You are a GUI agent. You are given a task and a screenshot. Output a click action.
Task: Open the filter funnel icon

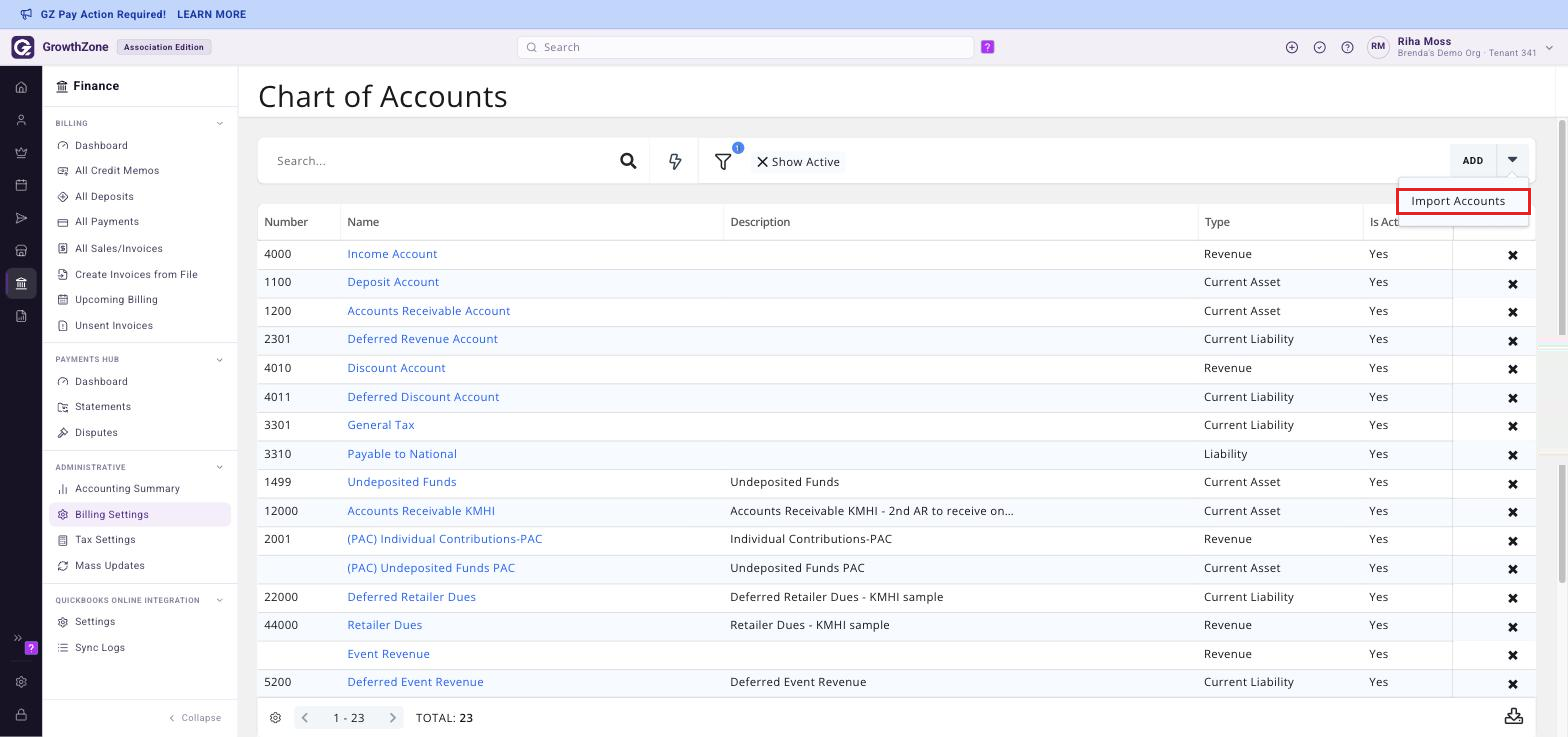pos(723,161)
